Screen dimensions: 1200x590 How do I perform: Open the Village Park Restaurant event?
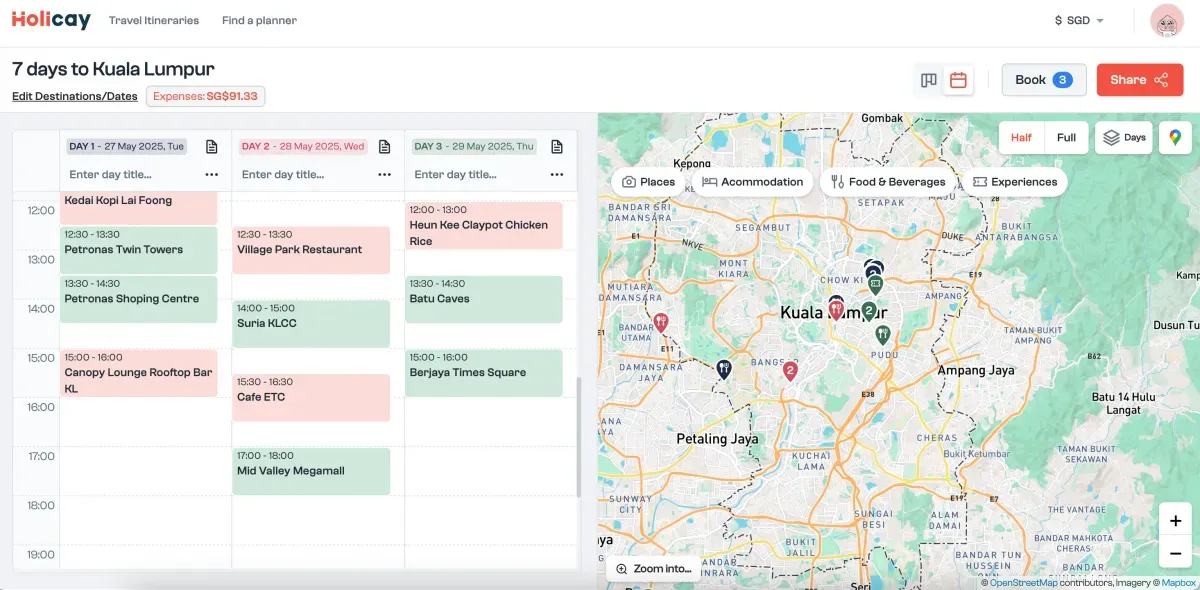click(x=311, y=250)
